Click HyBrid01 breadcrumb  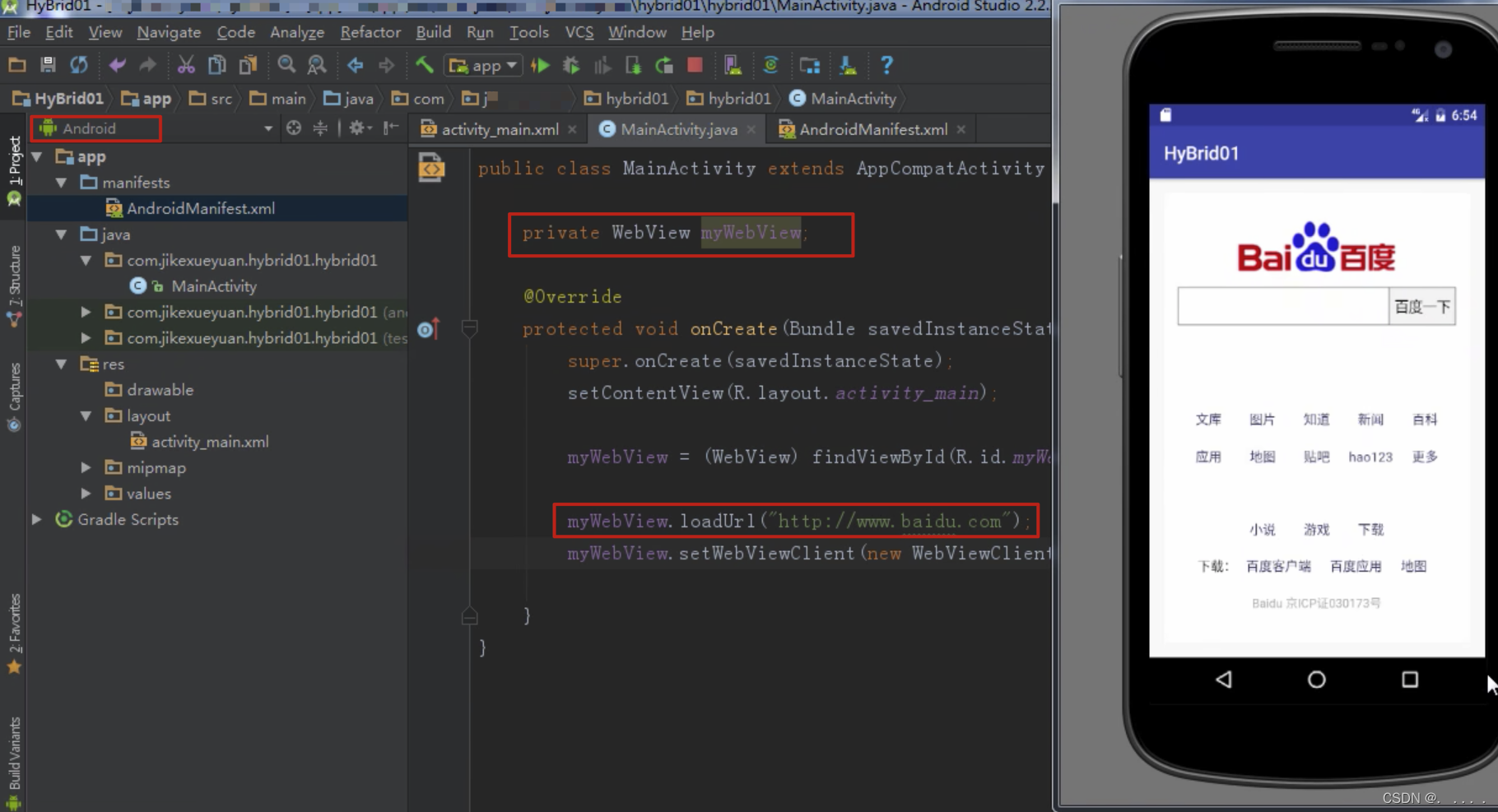pos(58,99)
